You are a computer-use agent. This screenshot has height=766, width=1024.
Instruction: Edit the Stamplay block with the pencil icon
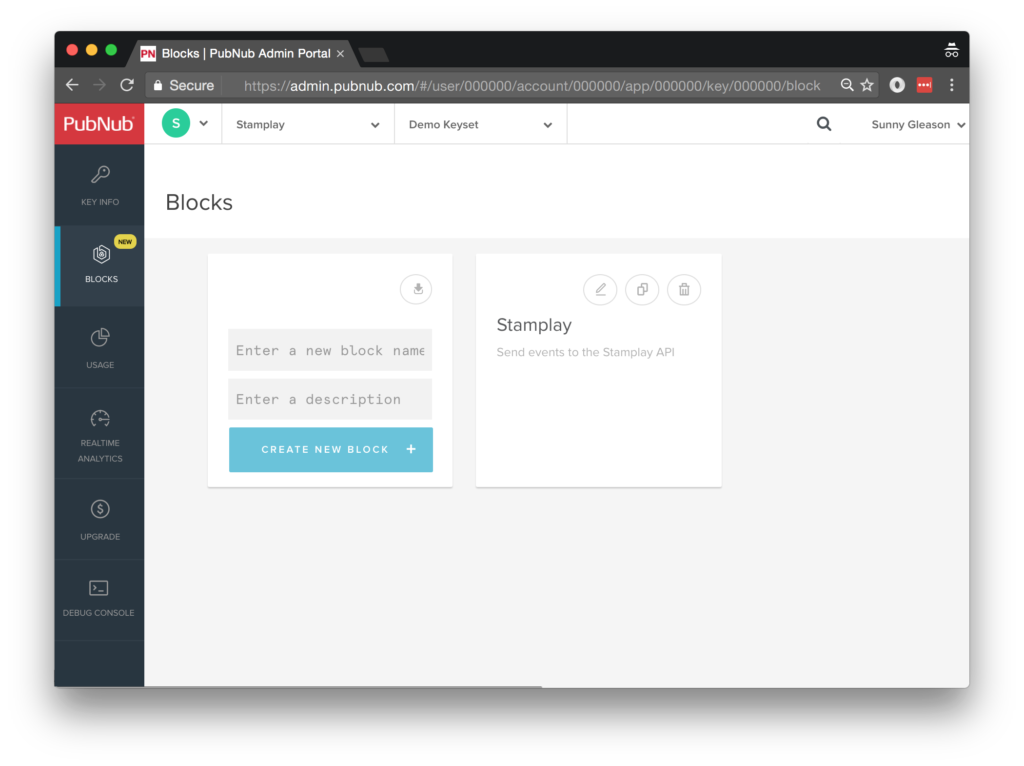click(600, 289)
